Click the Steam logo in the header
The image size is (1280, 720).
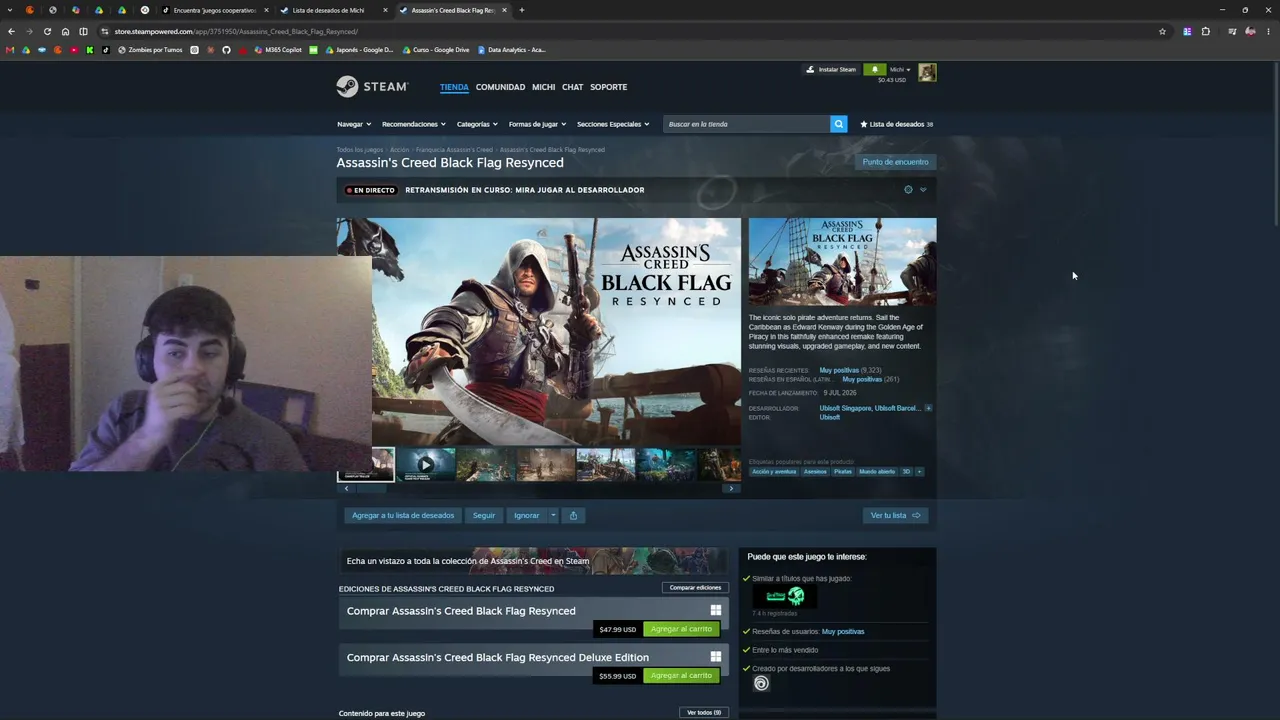(x=372, y=87)
